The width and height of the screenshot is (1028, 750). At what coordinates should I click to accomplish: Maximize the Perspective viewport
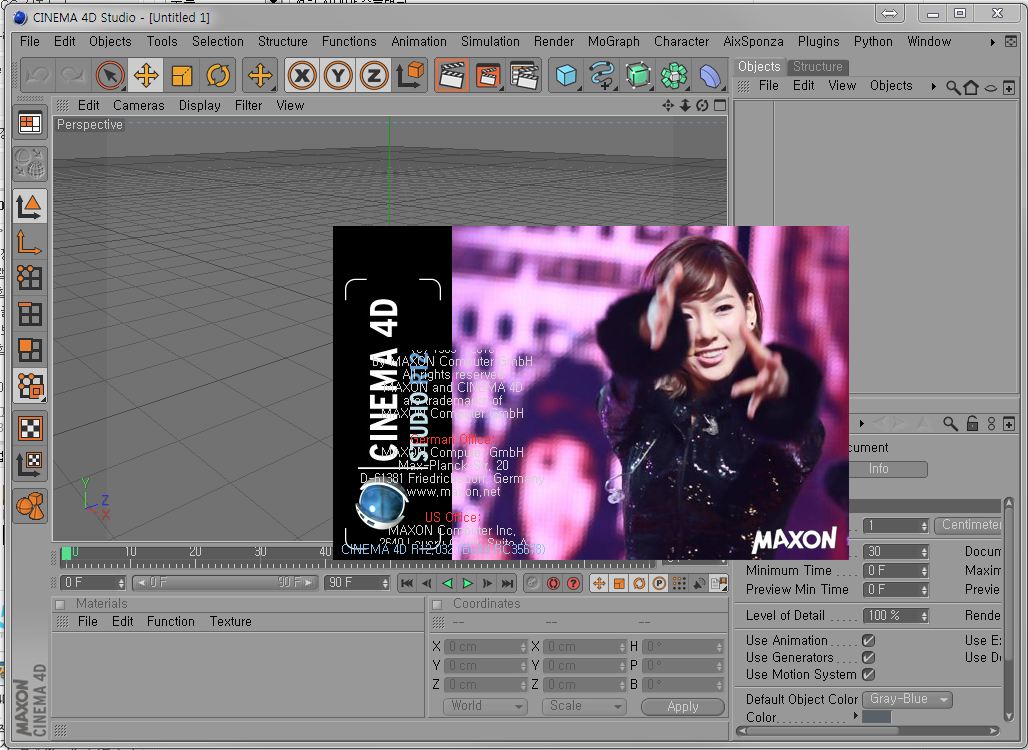pyautogui.click(x=720, y=106)
